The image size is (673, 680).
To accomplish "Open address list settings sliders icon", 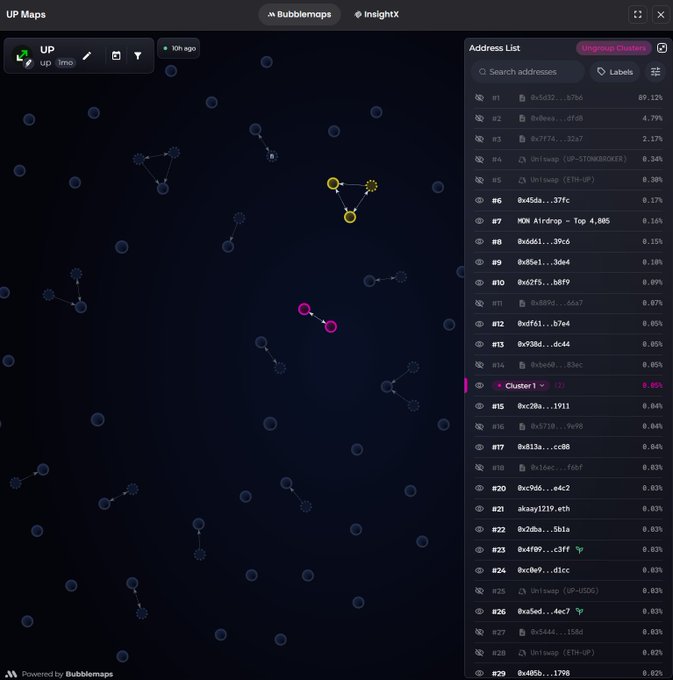I will click(656, 72).
